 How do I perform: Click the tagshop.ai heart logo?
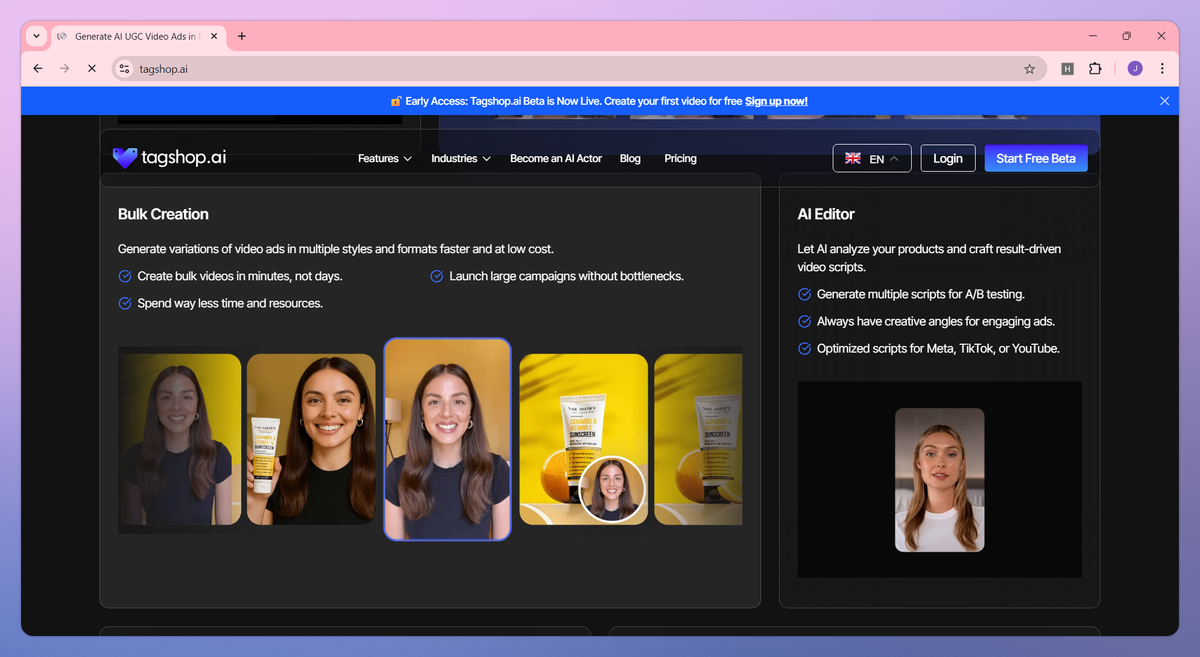click(125, 158)
